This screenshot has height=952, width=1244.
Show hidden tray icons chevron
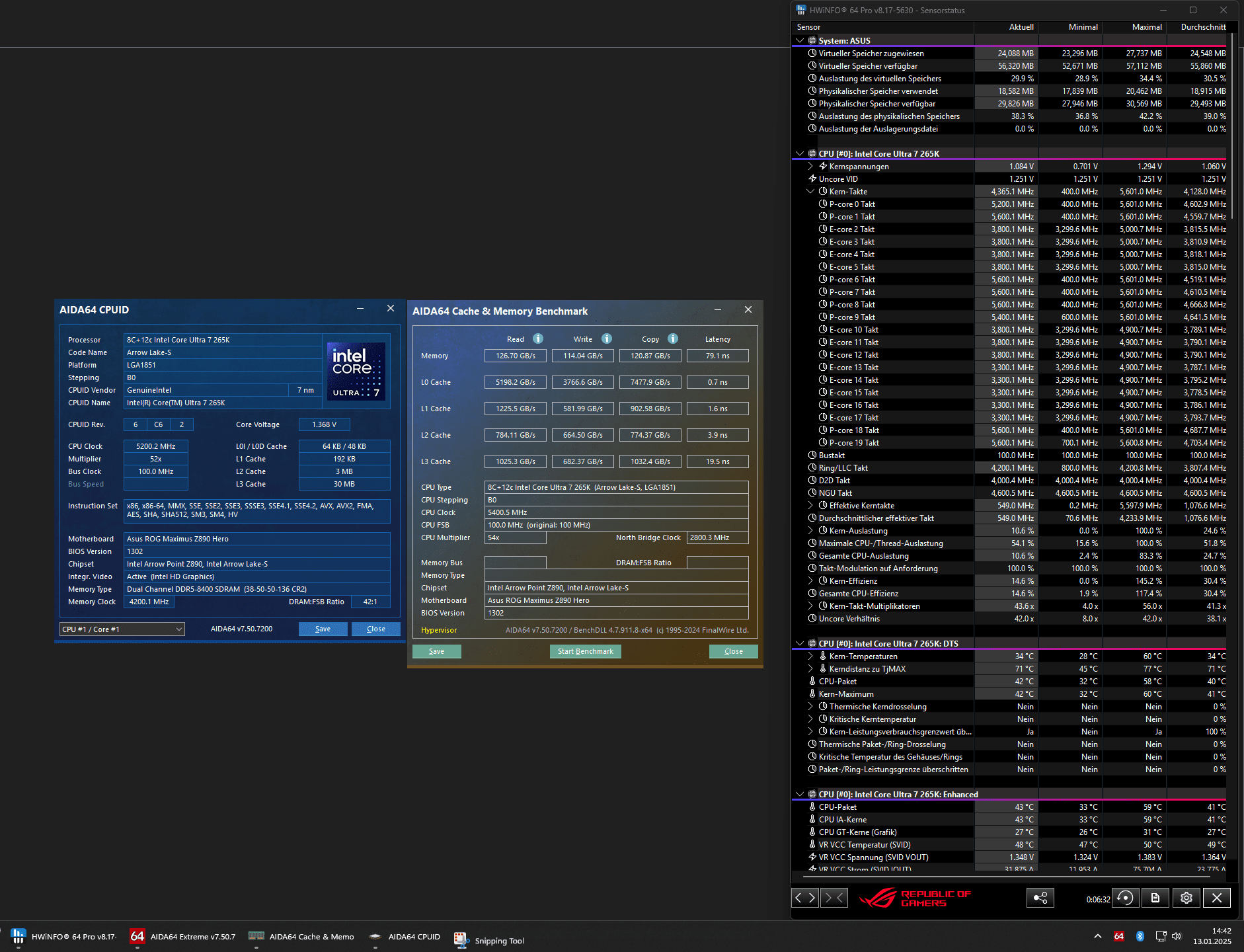click(1098, 936)
